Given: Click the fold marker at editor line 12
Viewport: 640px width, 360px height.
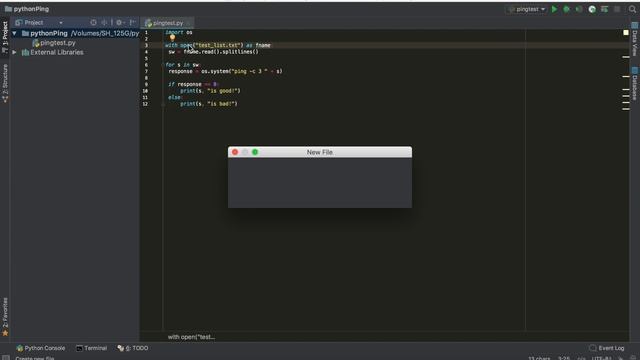Looking at the screenshot, I should 163,104.
